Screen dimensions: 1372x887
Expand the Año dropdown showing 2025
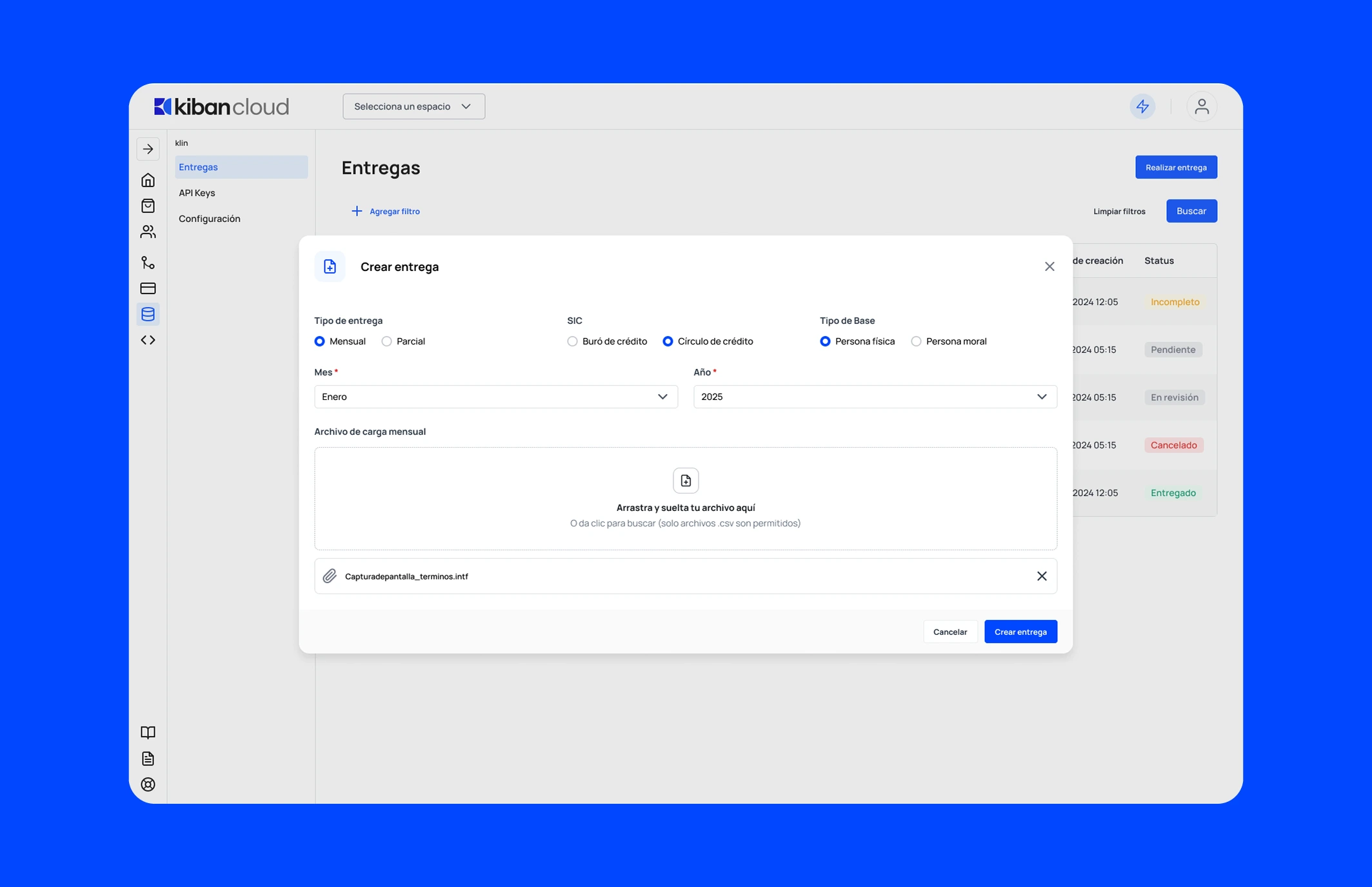pyautogui.click(x=875, y=397)
